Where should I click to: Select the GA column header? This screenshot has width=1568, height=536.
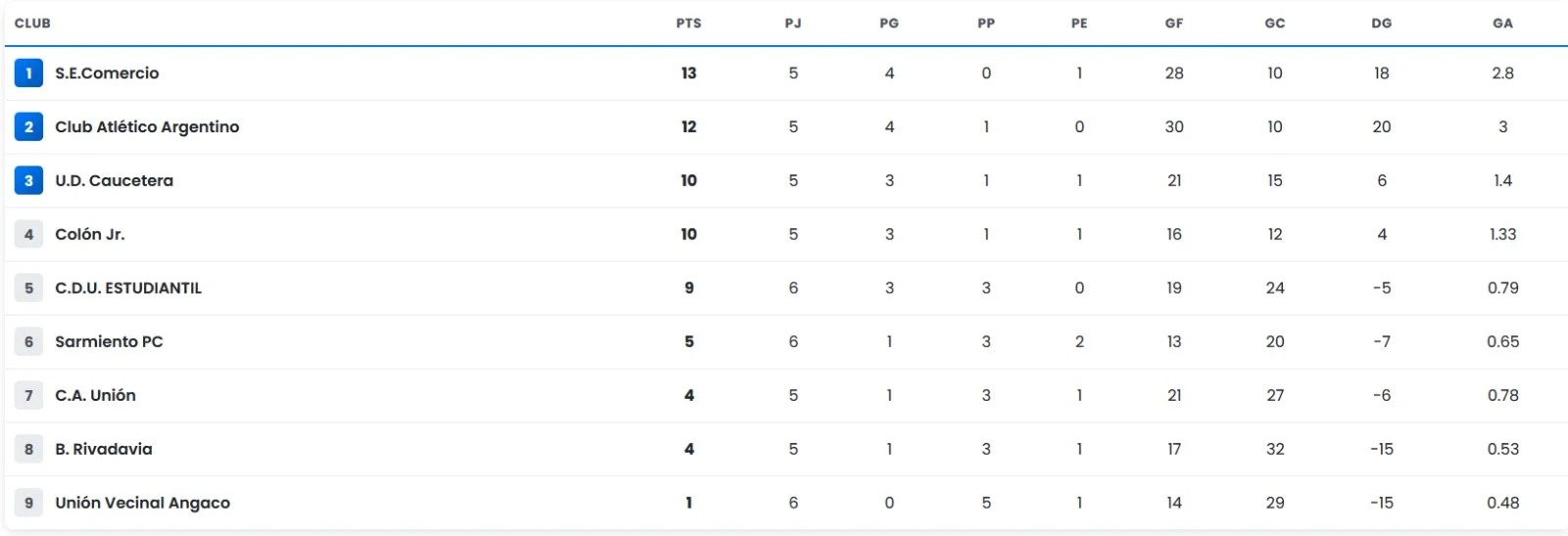pos(1502,24)
